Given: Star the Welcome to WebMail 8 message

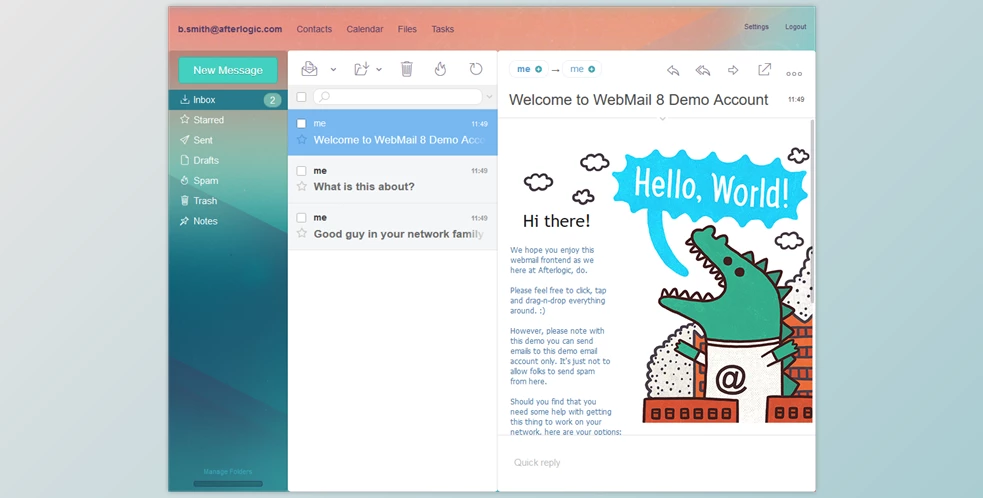Looking at the screenshot, I should click(x=302, y=139).
